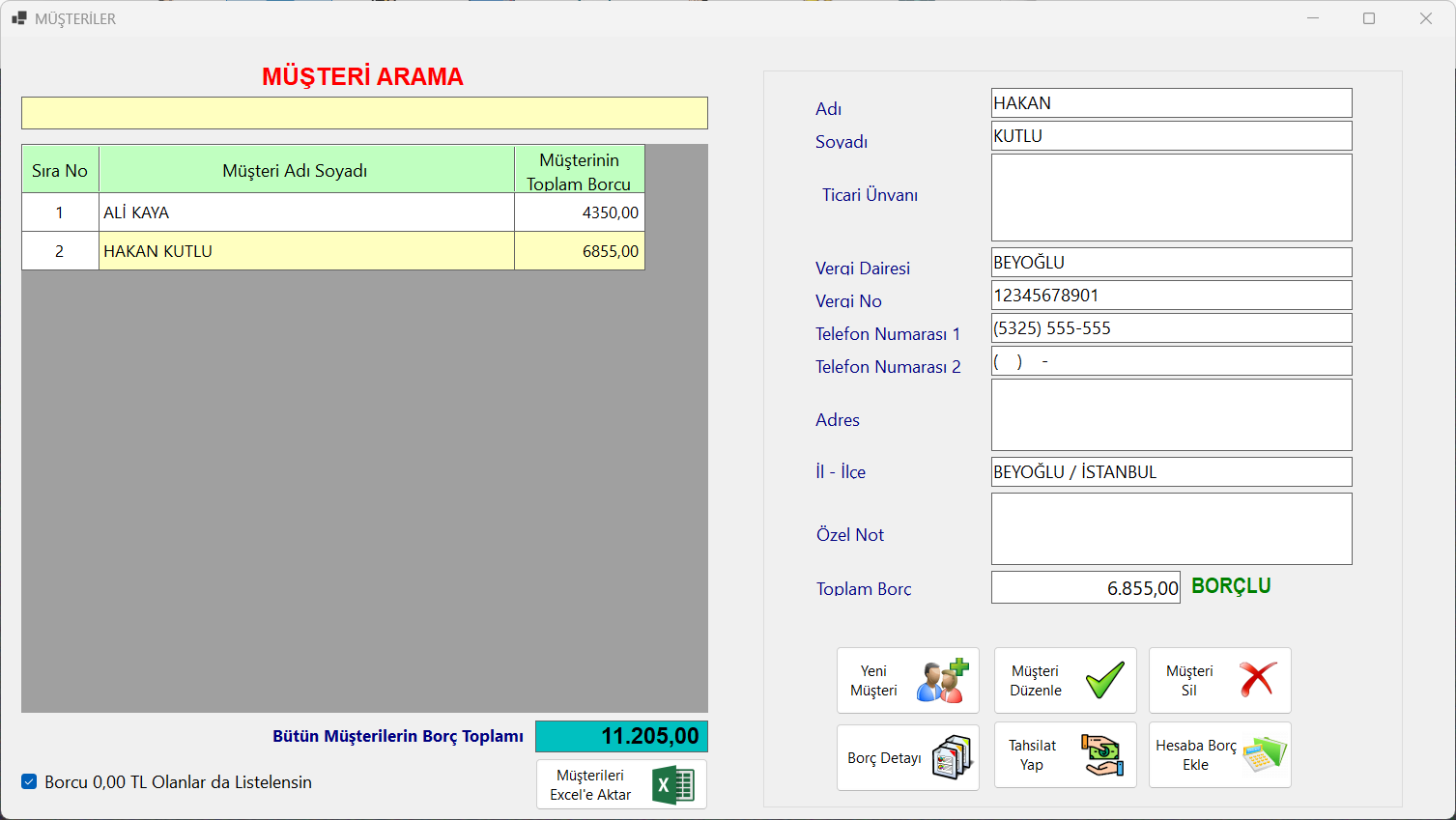
Task: Focus the yellow Müşteri Arama search box
Action: [x=364, y=113]
